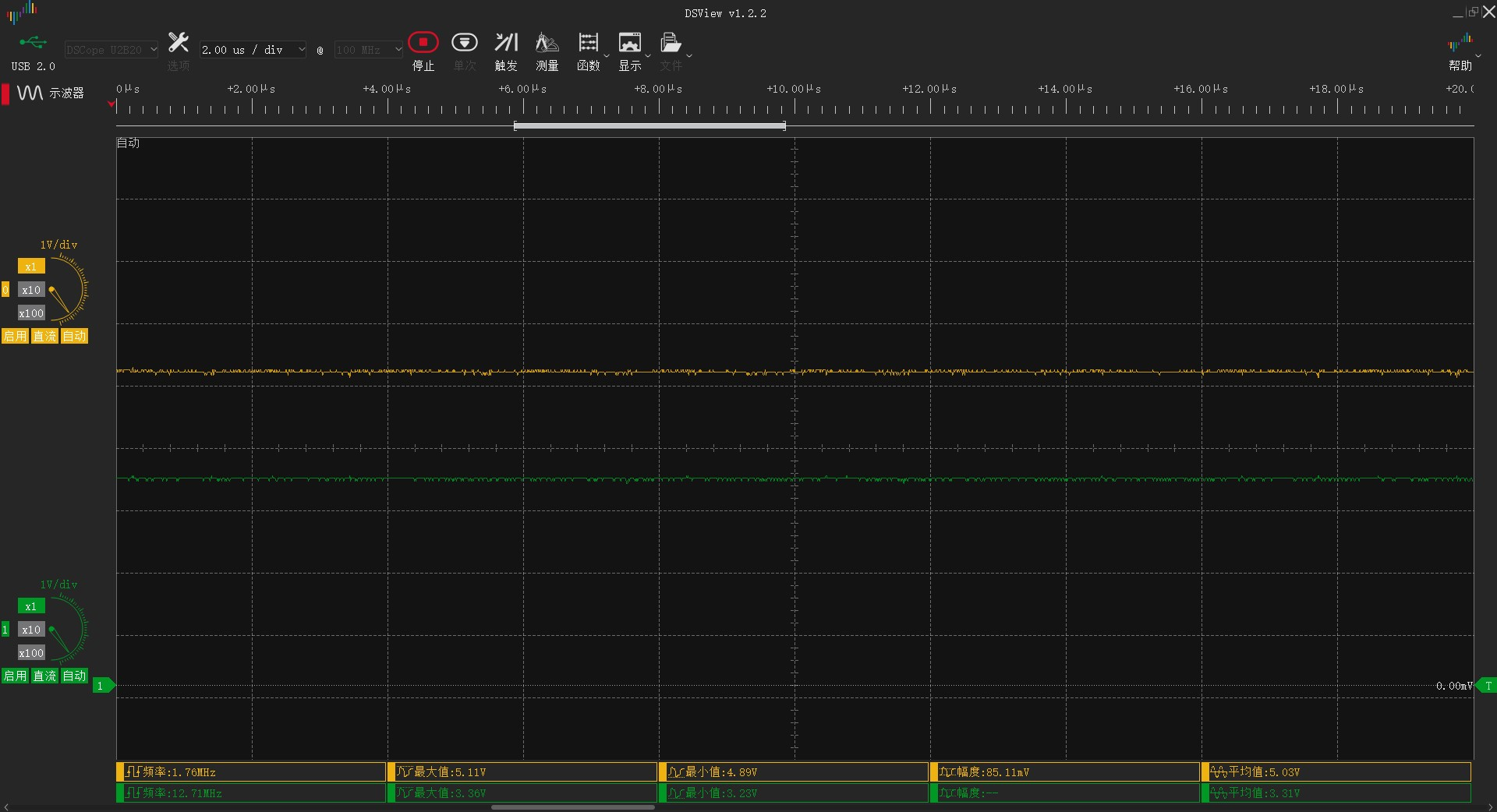Adjust yellow channel 0 voltage knob
1497x812 pixels.
[69, 290]
